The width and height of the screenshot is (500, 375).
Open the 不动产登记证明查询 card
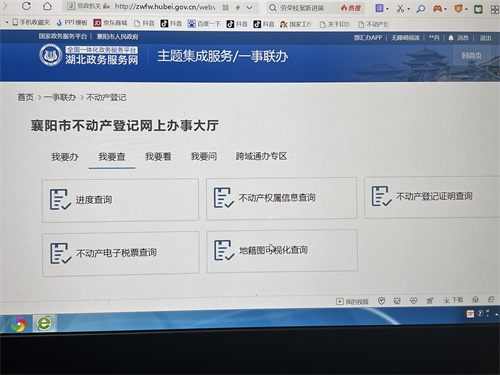click(x=432, y=197)
